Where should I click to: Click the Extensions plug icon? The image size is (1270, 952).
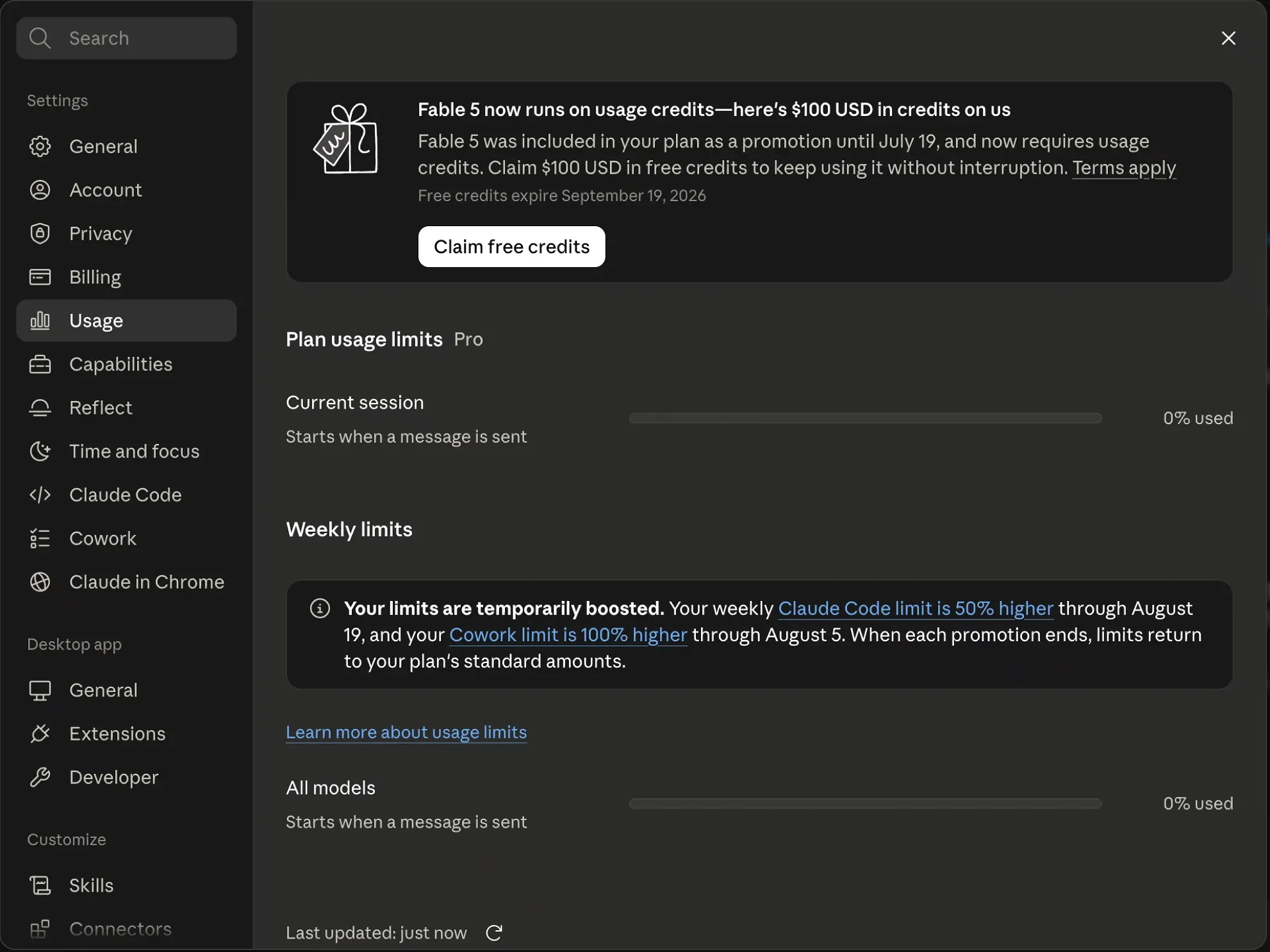tap(40, 734)
